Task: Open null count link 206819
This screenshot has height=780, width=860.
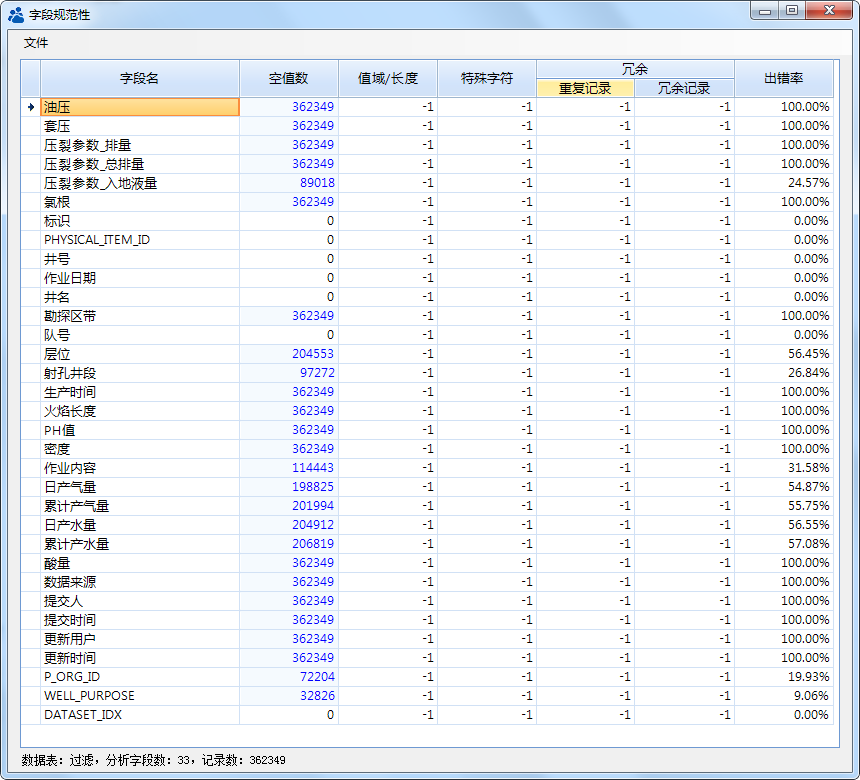Action: pos(313,544)
